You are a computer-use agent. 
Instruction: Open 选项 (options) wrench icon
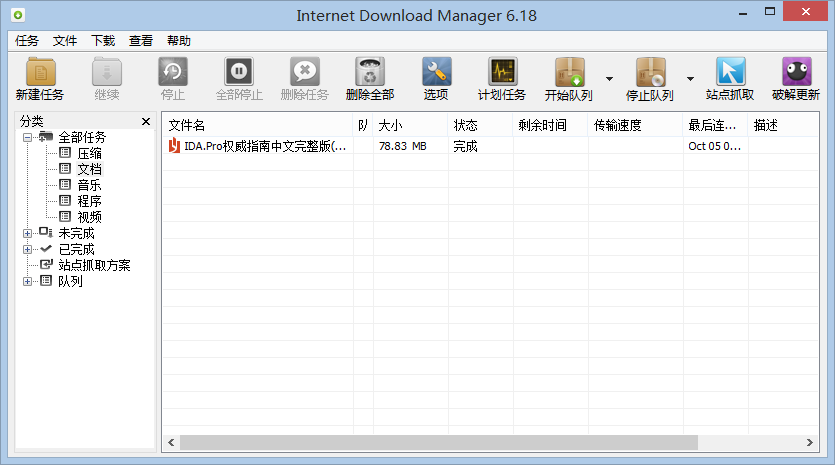point(436,72)
